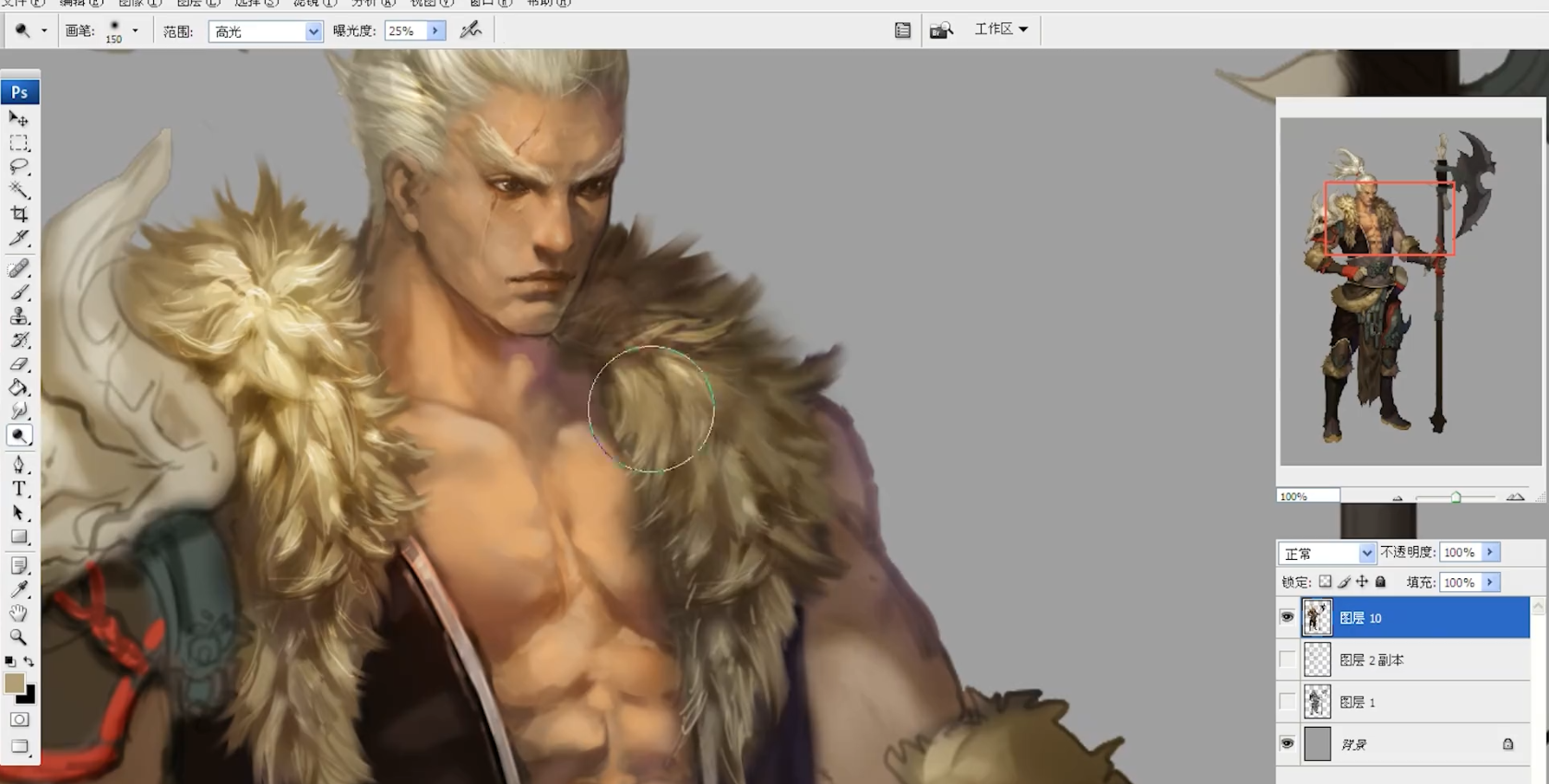This screenshot has height=784, width=1549.
Task: Select the Rectangle shape tool
Action: pyautogui.click(x=18, y=537)
